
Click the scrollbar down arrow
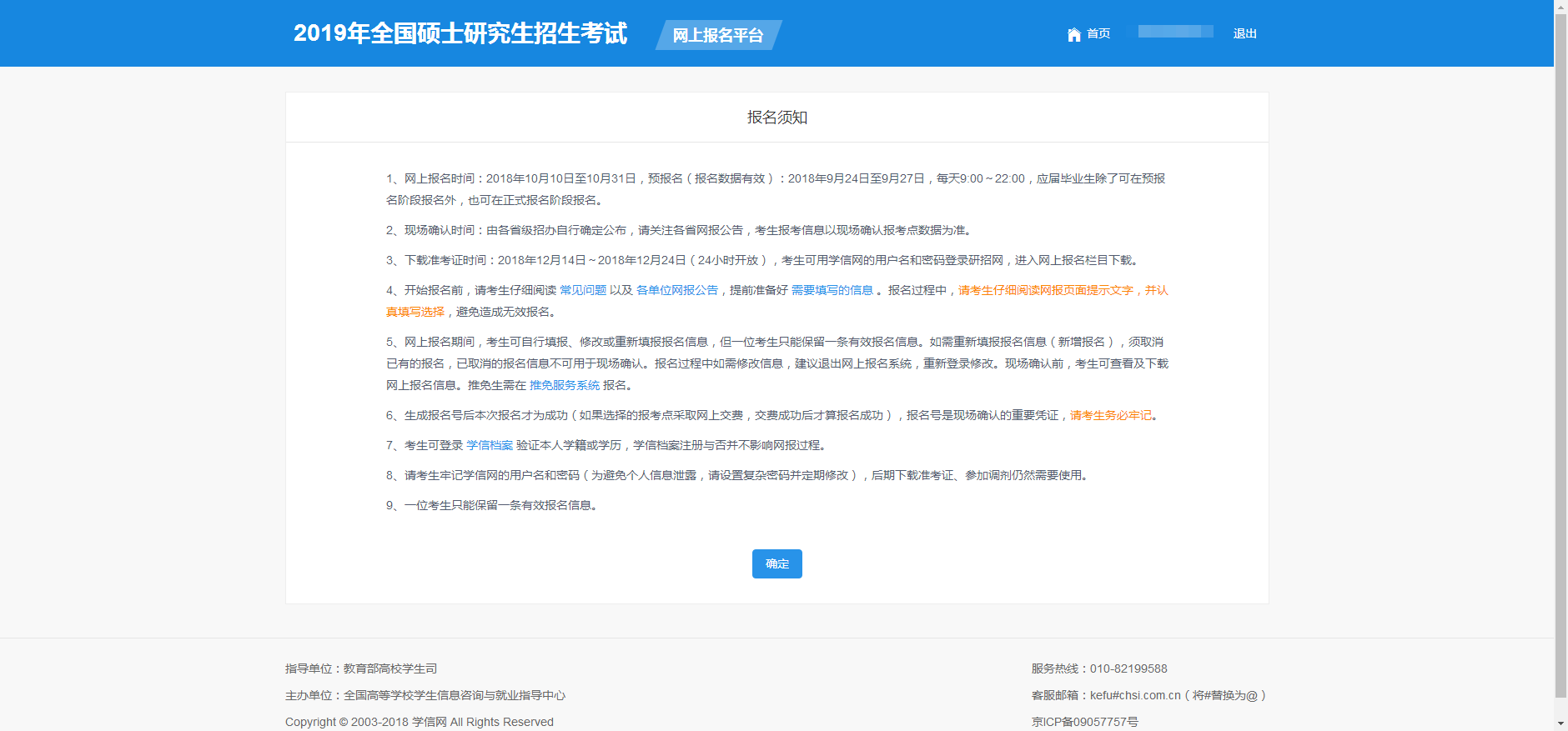[x=1560, y=723]
